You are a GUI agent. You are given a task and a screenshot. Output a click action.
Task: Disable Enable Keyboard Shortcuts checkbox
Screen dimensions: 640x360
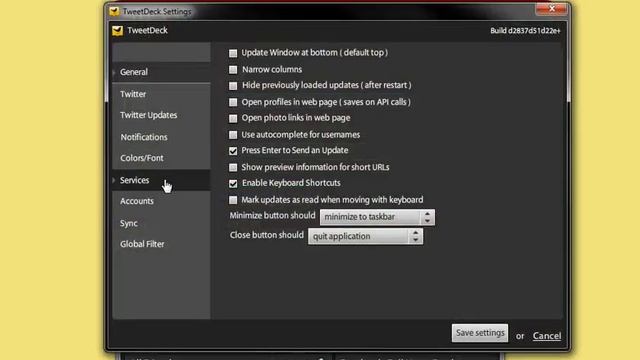coord(233,184)
